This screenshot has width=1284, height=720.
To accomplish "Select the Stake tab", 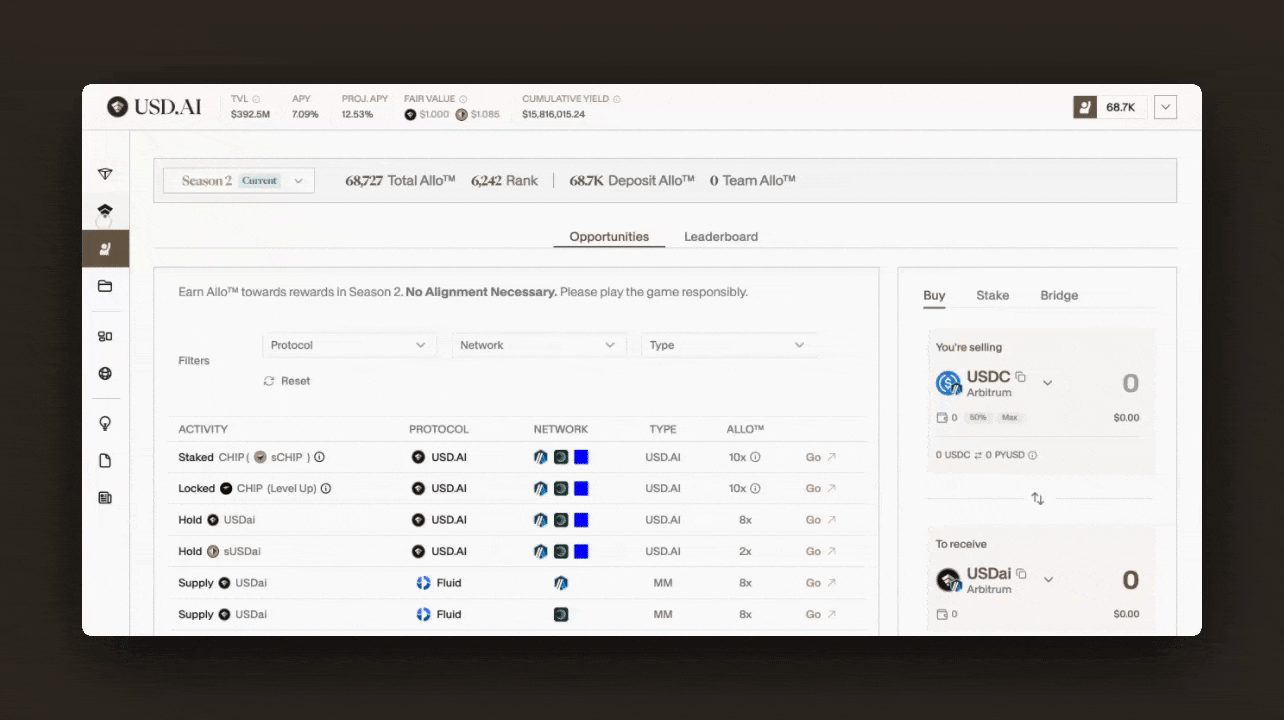I will (993, 295).
